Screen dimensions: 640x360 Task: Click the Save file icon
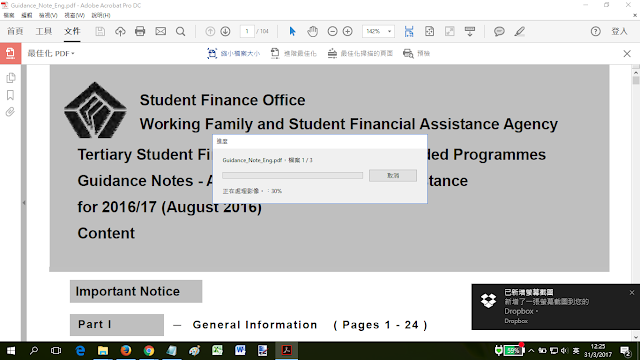[x=100, y=31]
